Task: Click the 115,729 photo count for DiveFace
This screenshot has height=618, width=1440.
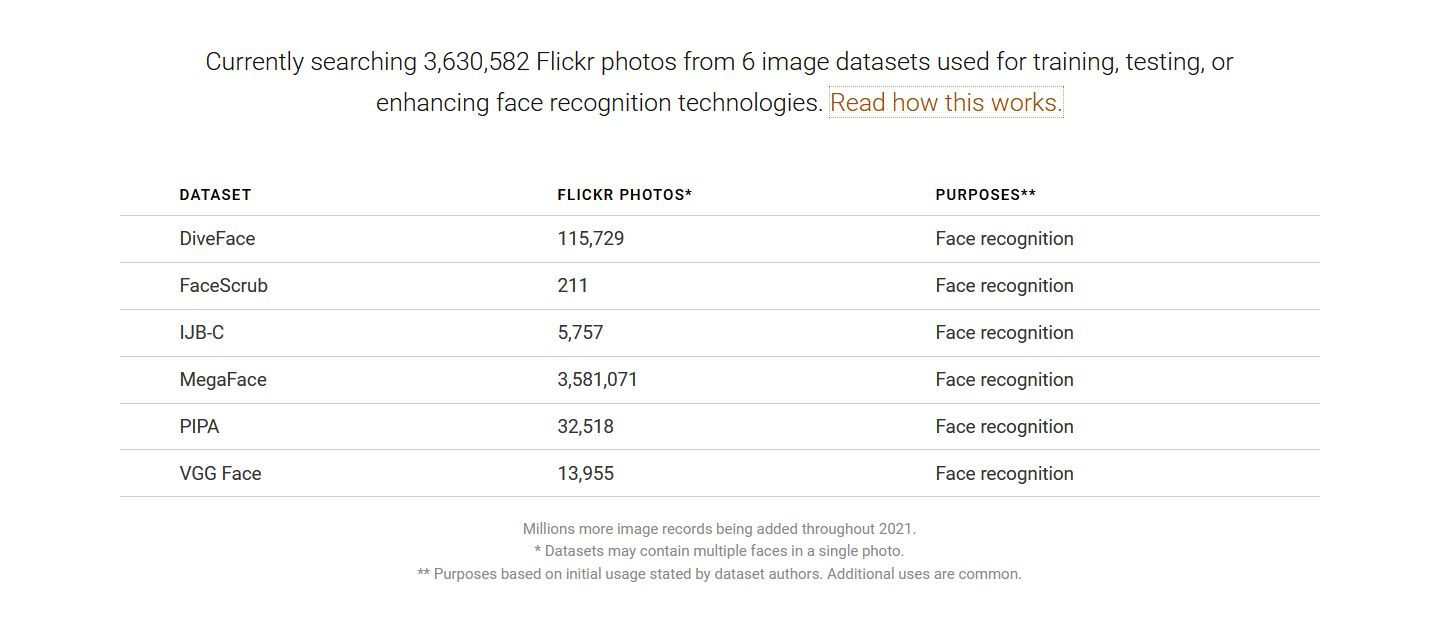Action: pyautogui.click(x=590, y=239)
